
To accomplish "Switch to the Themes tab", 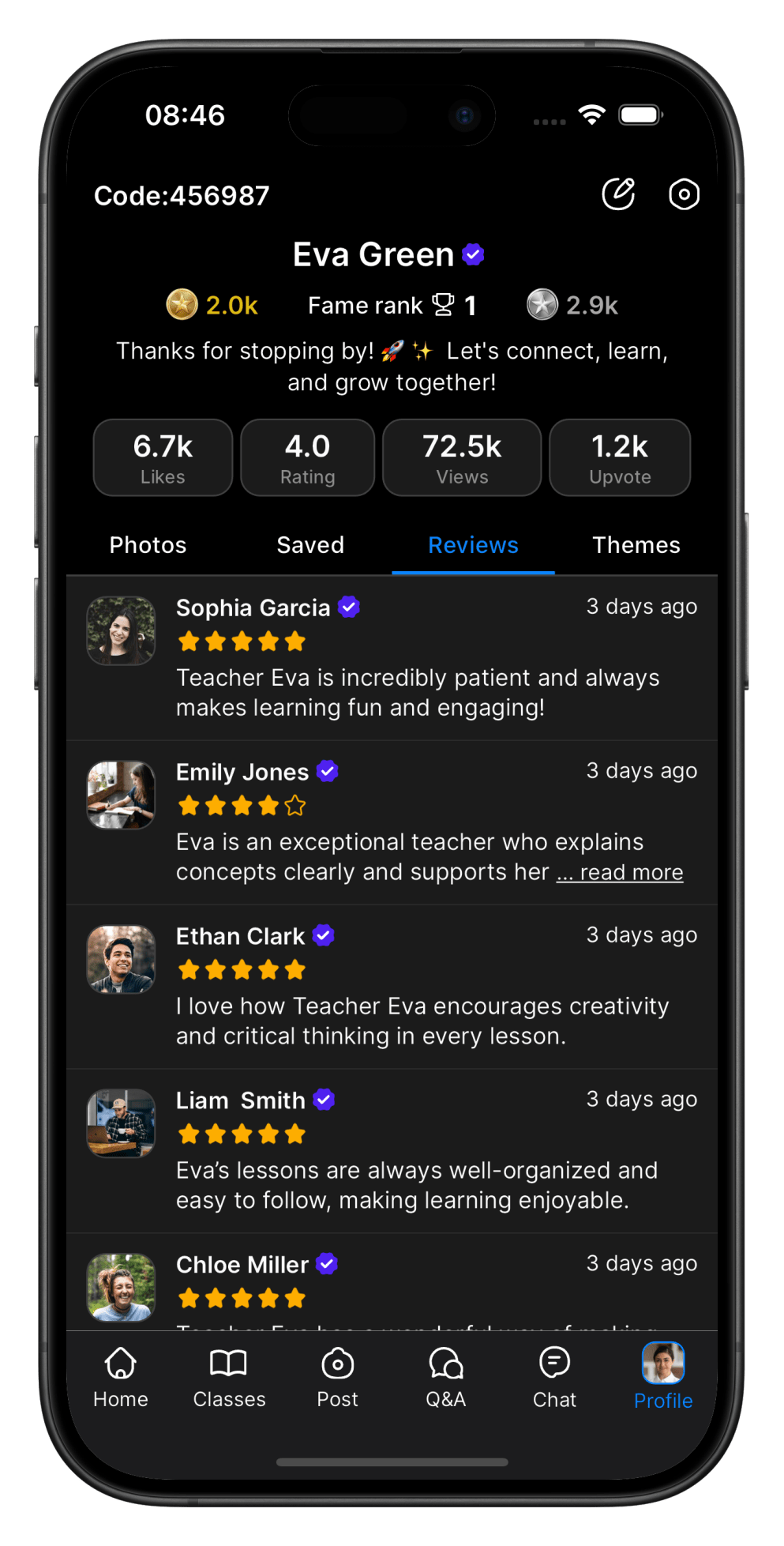I will [636, 545].
